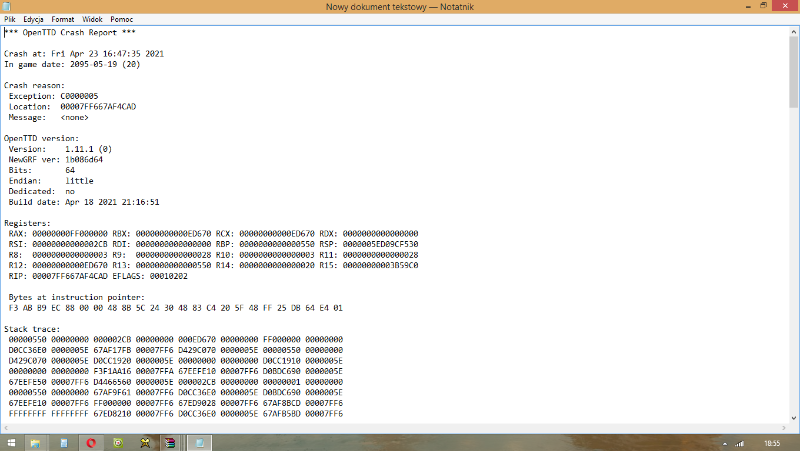The height and width of the screenshot is (451, 800).
Task: Click the Build date 'Apr 18 2021 21:16:51'
Action: (112, 202)
